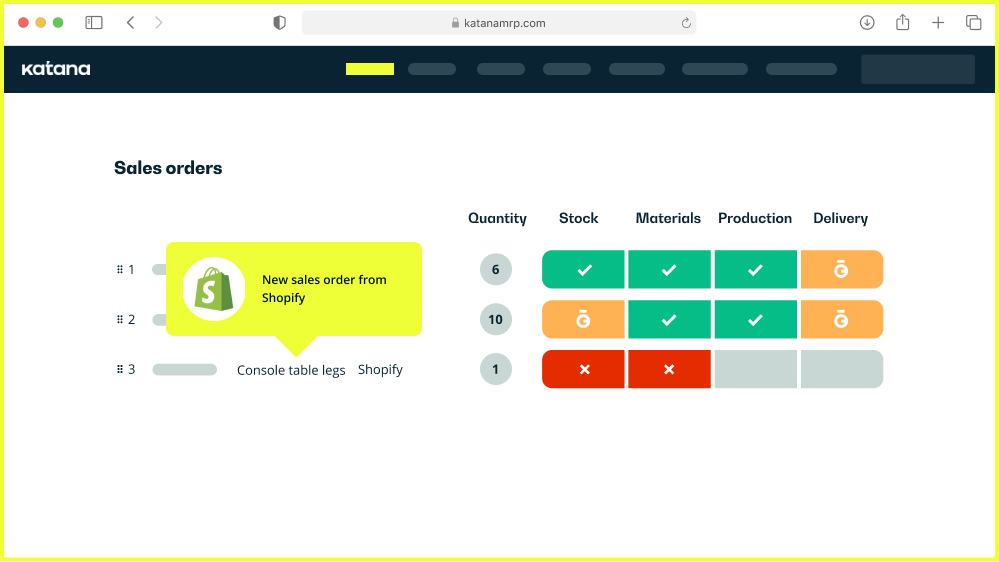Show the Safari tab overview
This screenshot has width=999, height=562.
(x=974, y=23)
